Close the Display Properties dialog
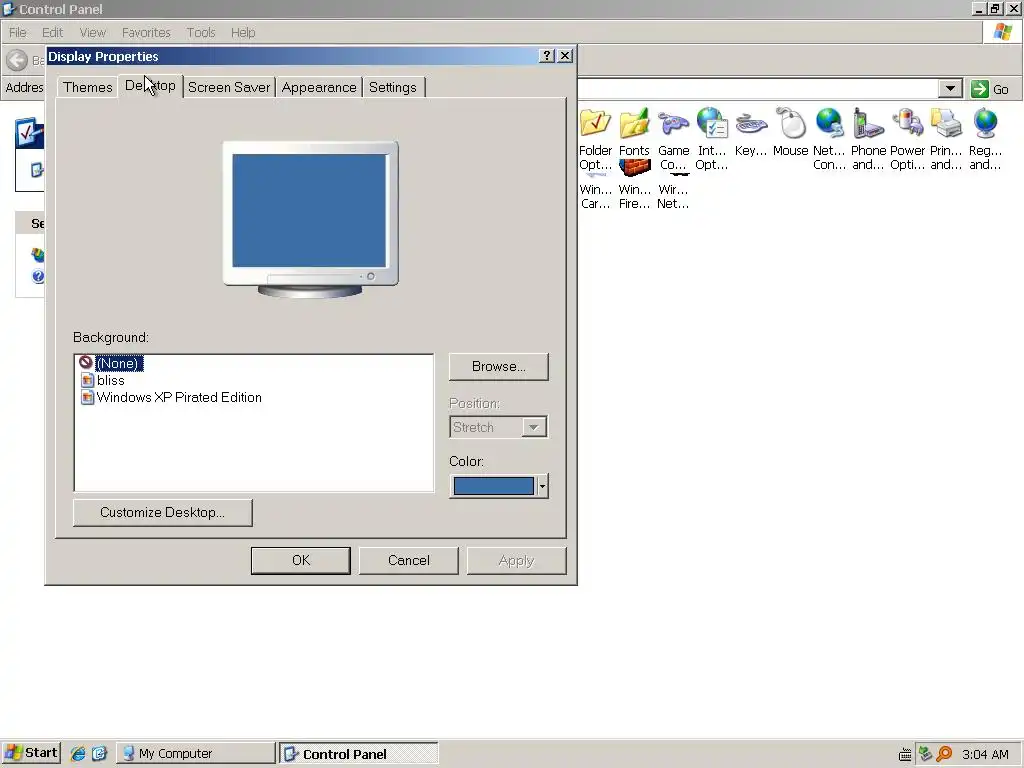1024x768 pixels. coord(566,56)
